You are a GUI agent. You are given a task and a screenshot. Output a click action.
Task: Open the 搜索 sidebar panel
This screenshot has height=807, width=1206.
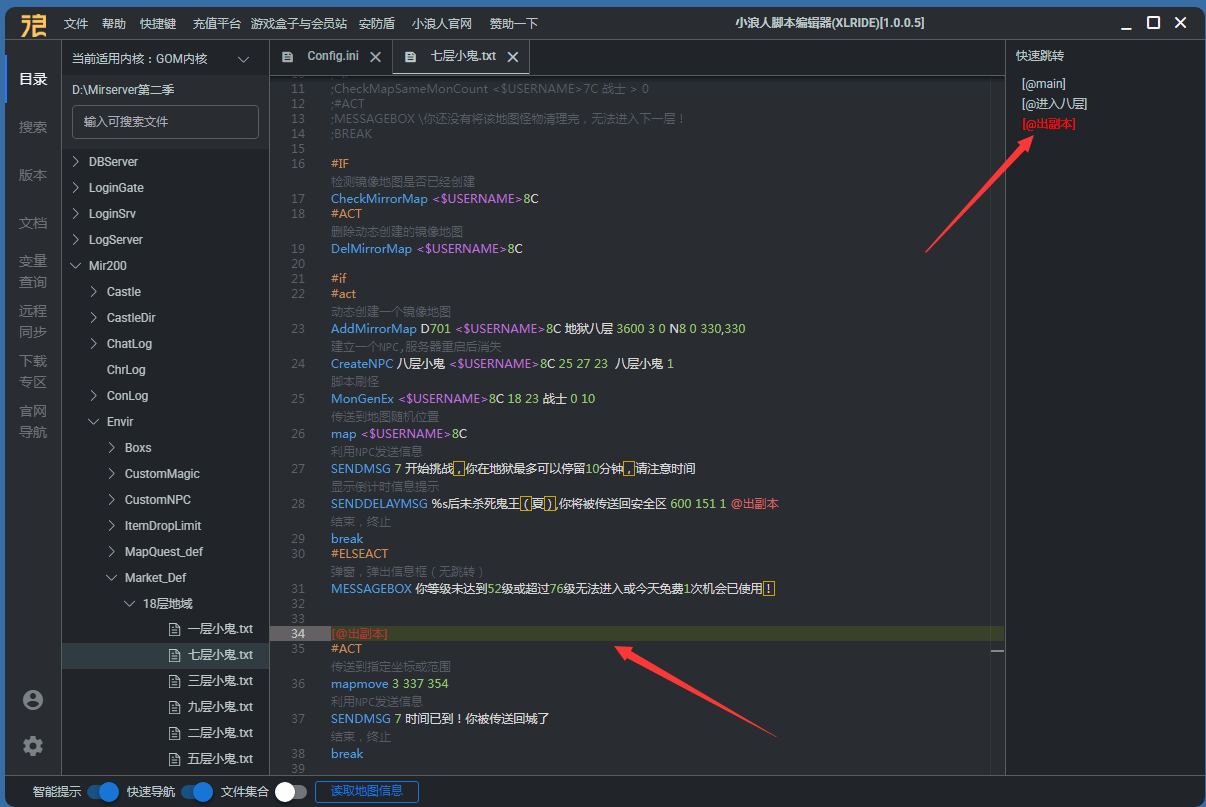click(x=33, y=127)
